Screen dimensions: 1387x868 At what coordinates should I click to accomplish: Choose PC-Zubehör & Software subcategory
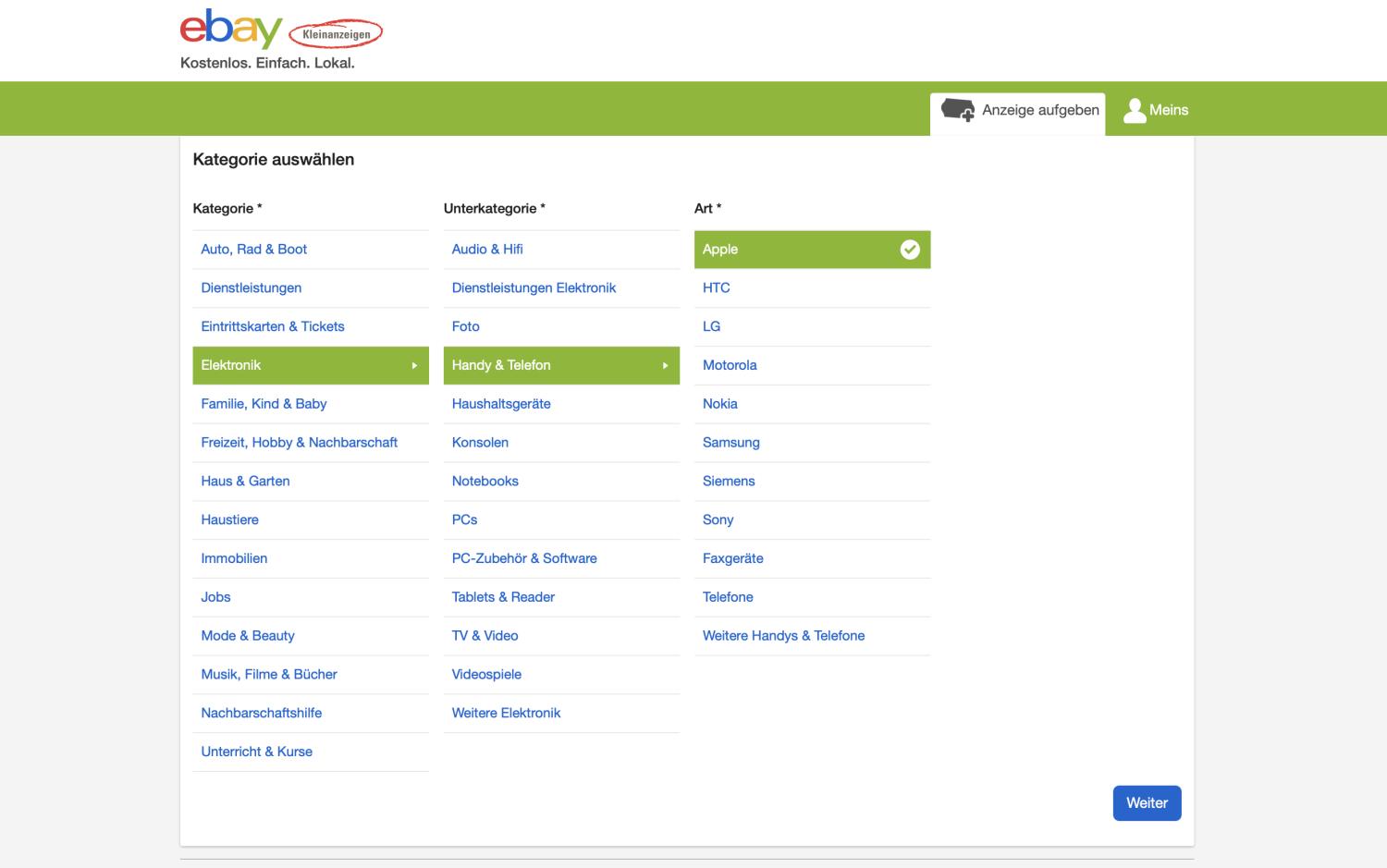[x=561, y=559]
